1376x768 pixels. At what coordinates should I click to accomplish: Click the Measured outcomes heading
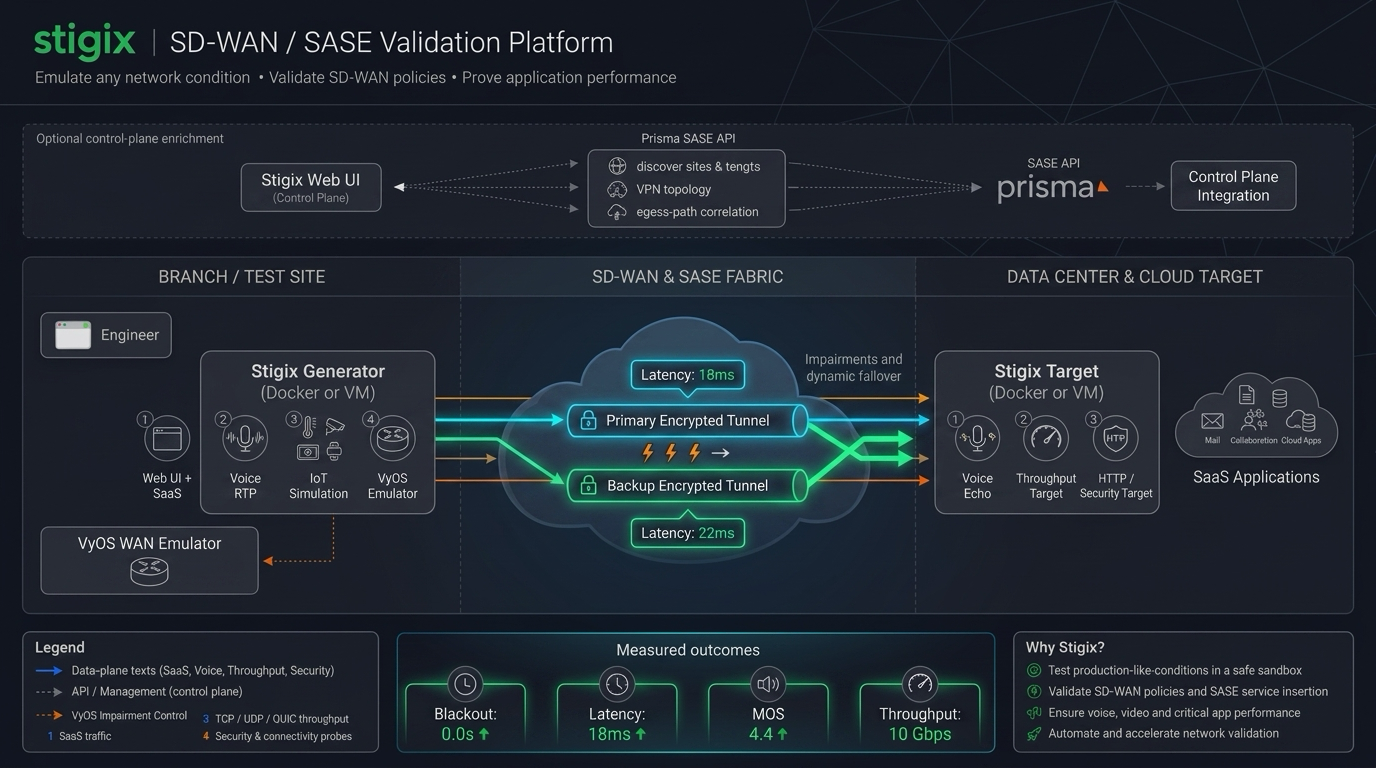pos(688,650)
